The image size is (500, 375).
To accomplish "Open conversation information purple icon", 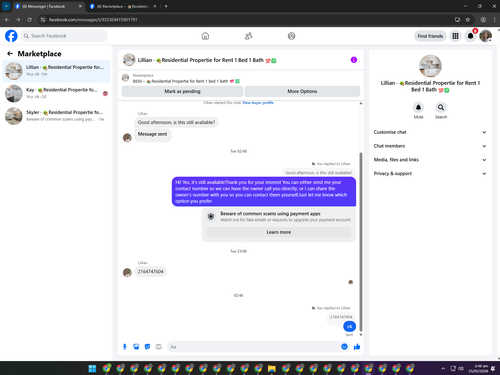I will click(354, 60).
